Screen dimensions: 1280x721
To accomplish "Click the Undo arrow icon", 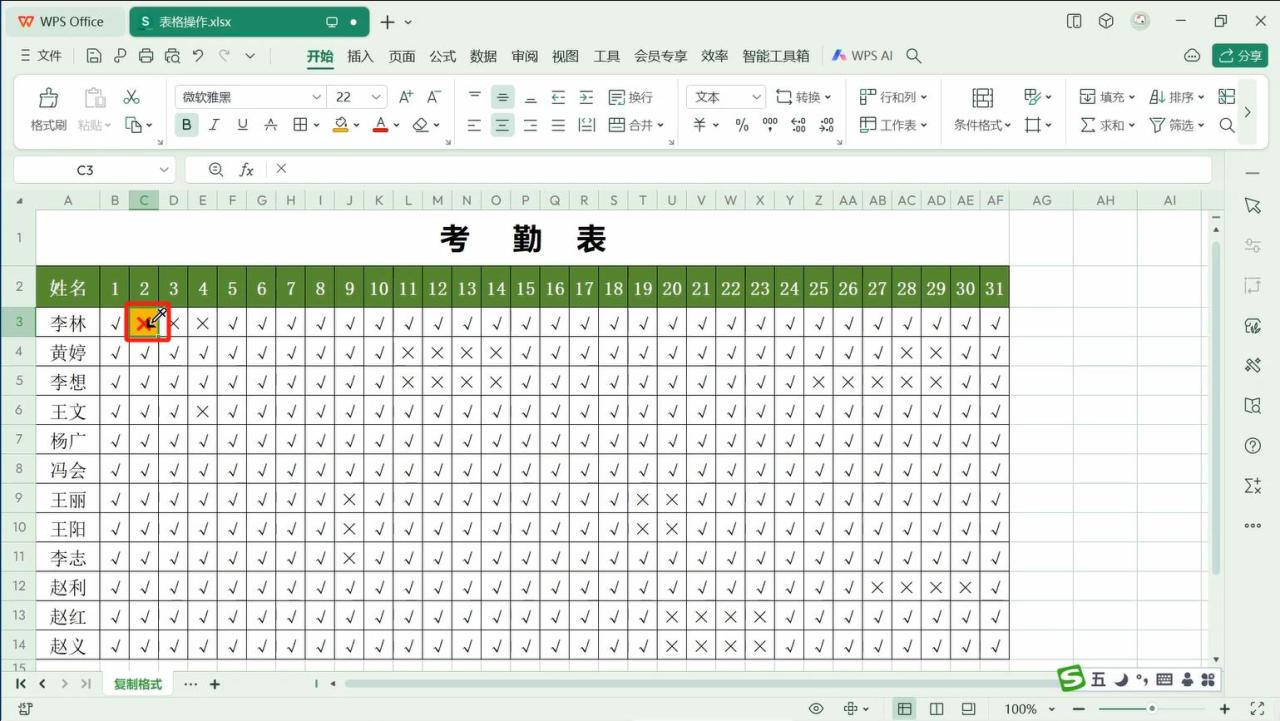I will (198, 56).
